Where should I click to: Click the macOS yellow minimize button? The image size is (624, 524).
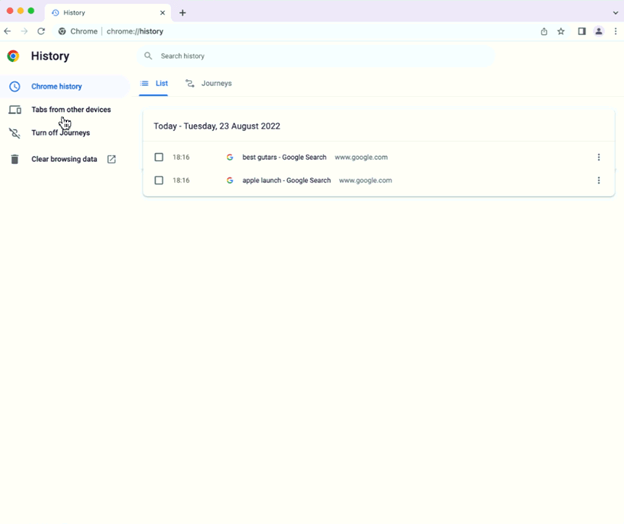click(x=20, y=11)
